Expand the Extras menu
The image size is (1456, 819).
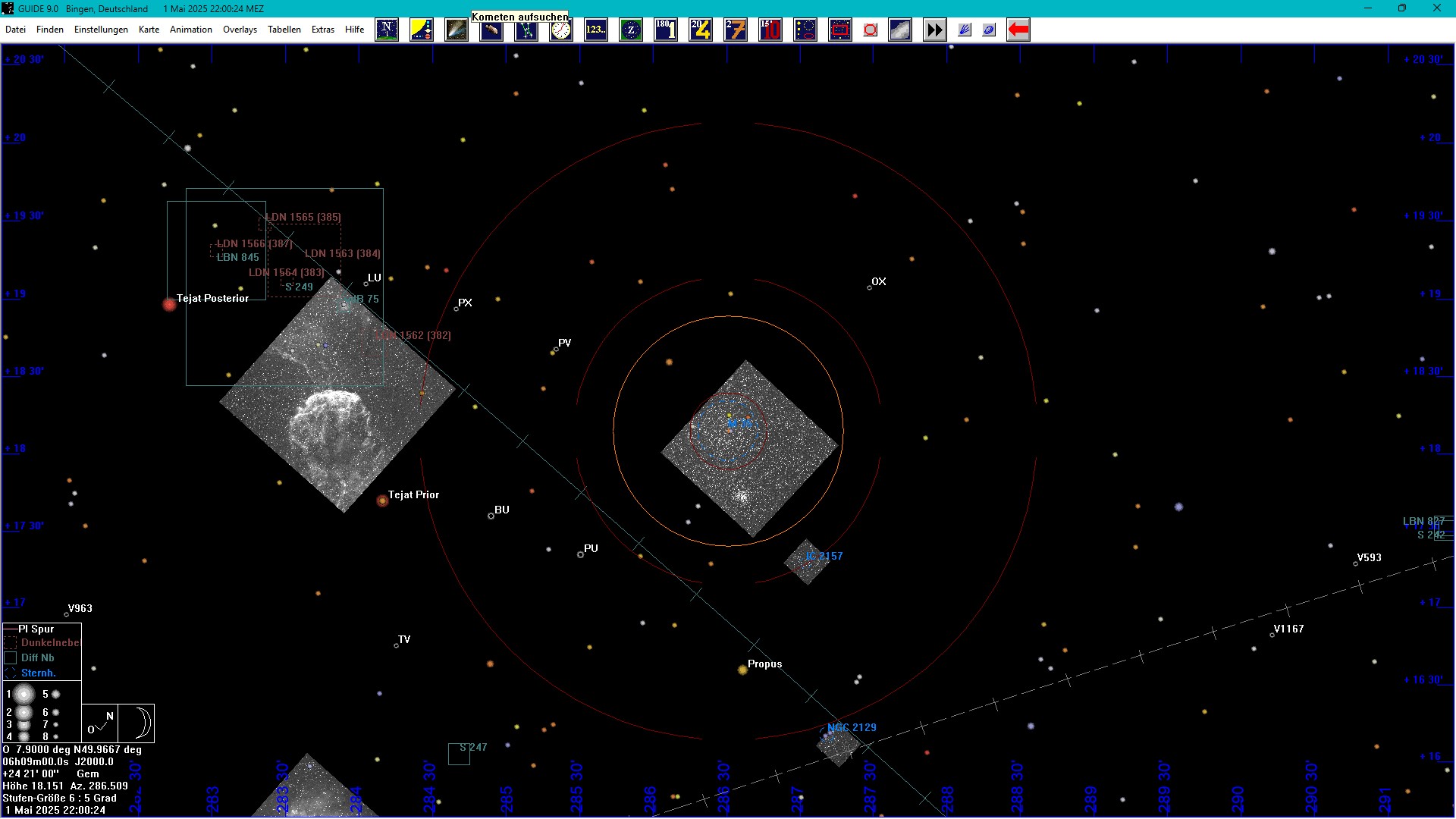pos(323,30)
